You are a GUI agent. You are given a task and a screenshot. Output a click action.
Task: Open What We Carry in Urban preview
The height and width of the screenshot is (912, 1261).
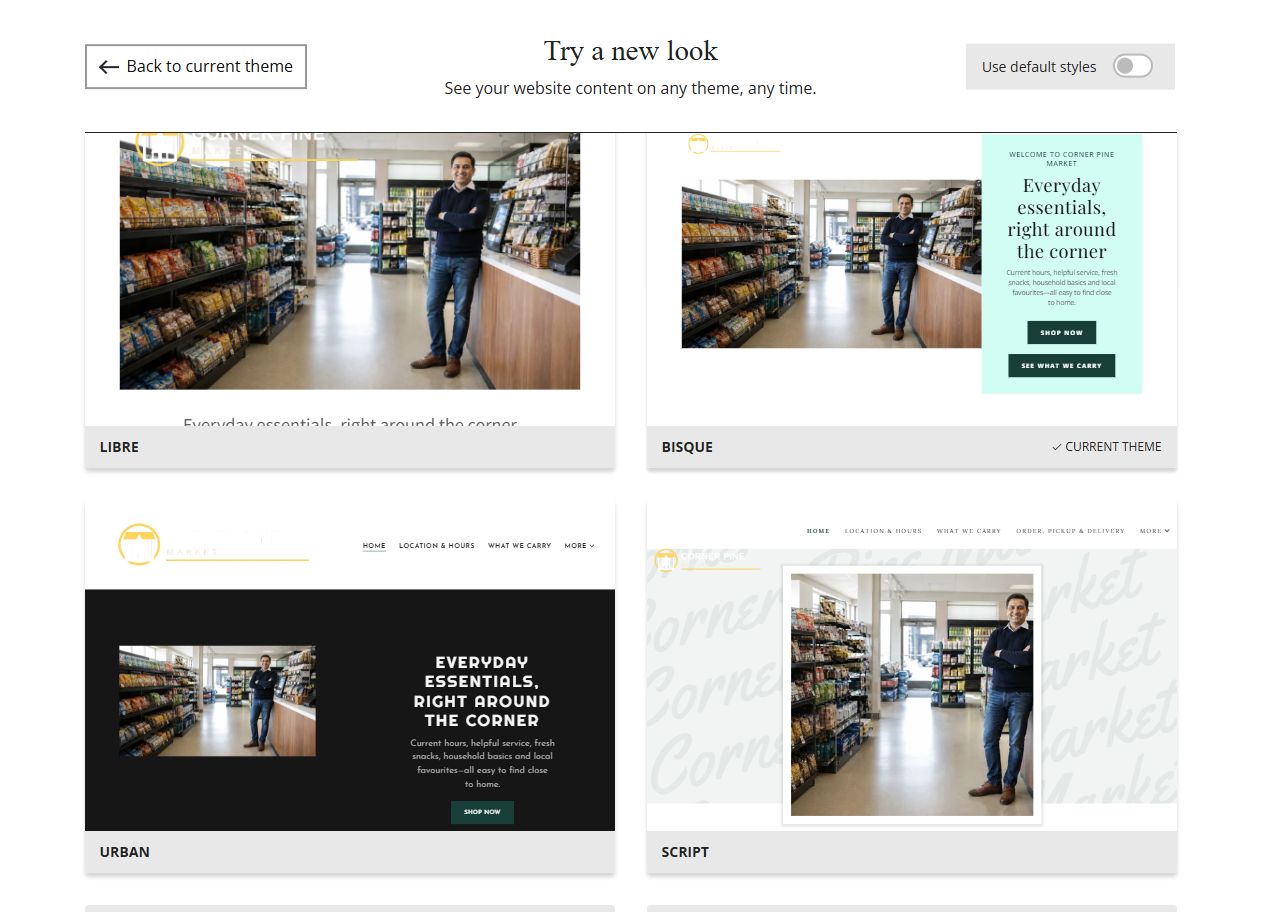click(x=519, y=546)
